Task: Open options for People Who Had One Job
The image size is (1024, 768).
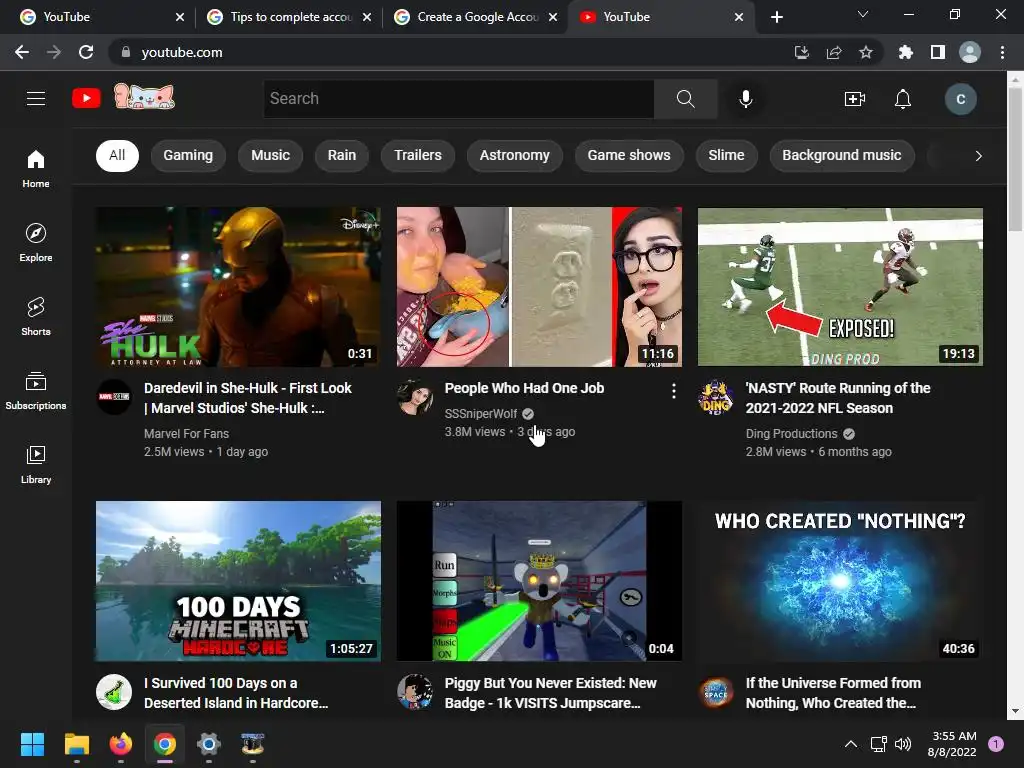Action: (x=673, y=391)
